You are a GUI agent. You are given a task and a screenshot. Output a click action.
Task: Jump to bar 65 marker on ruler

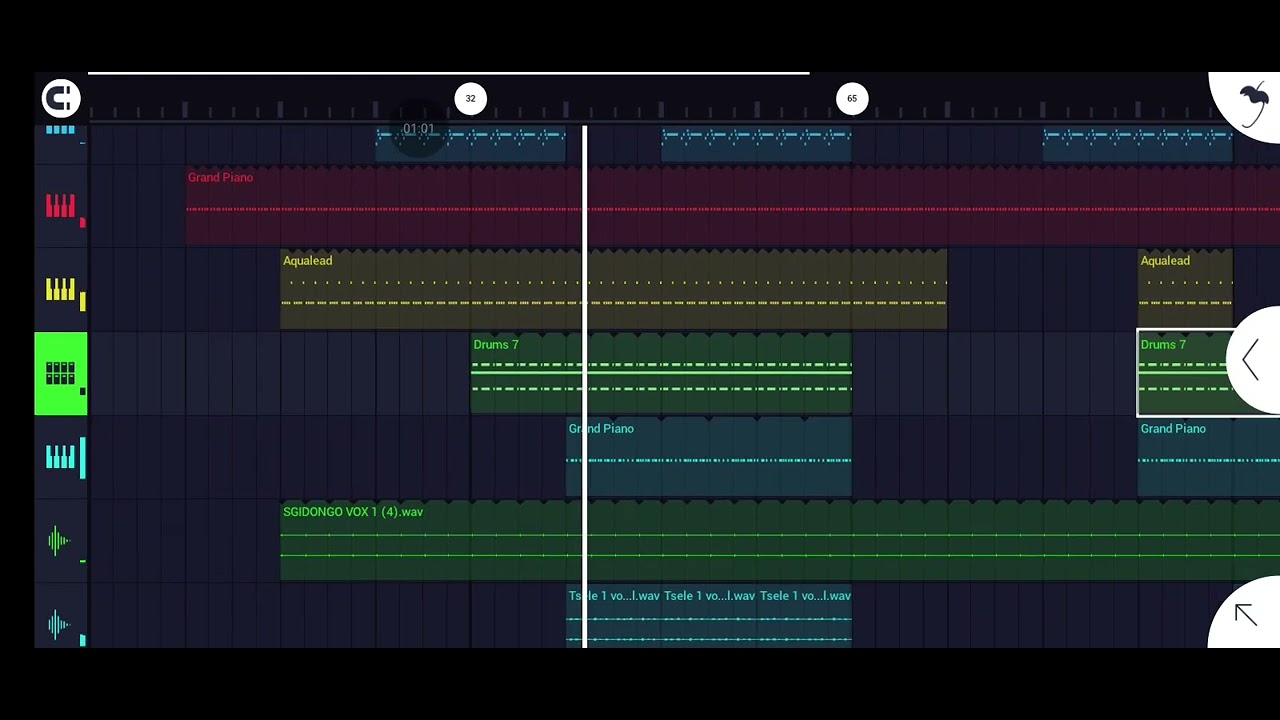[x=852, y=99]
